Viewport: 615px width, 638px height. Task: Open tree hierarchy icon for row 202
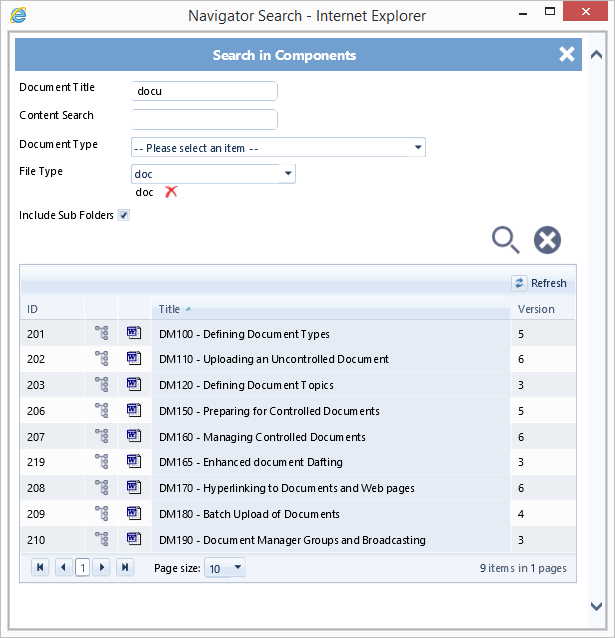pyautogui.click(x=102, y=358)
